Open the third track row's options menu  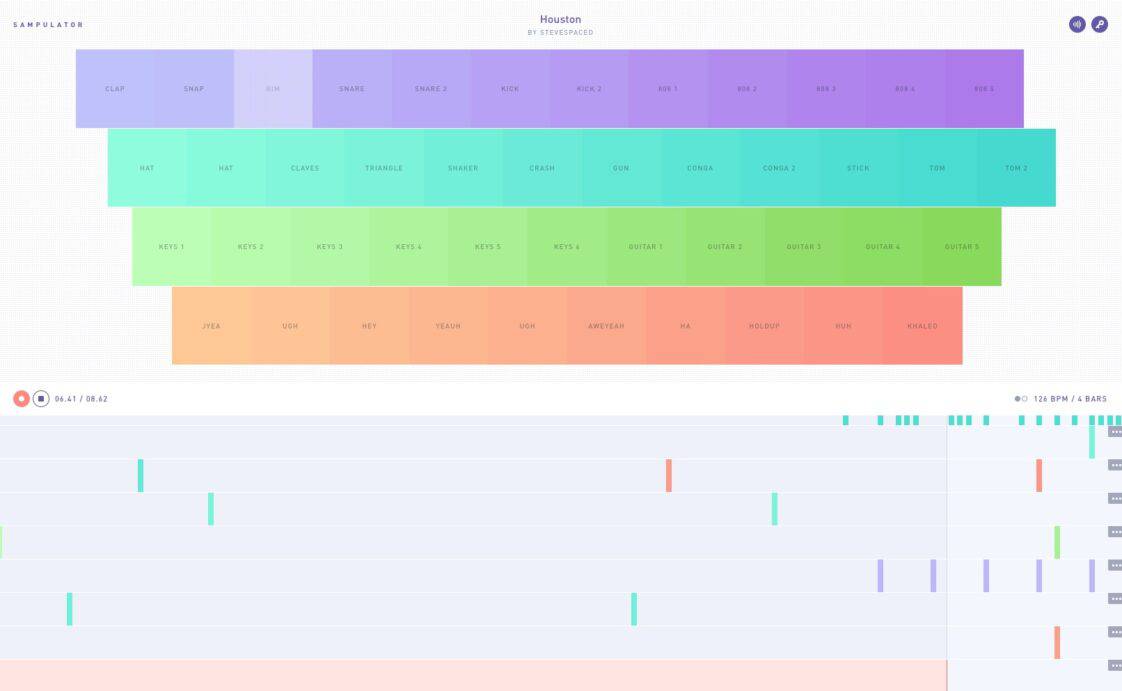1113,498
